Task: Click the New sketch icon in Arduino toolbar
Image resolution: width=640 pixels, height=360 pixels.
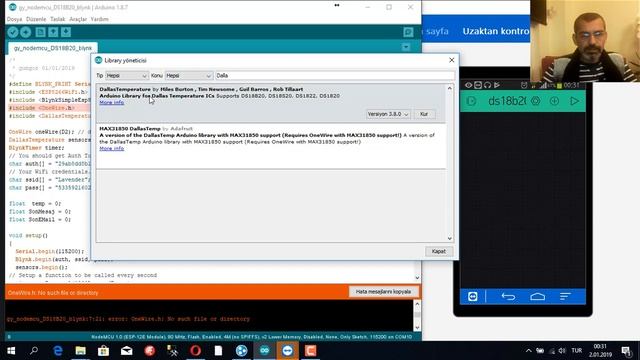Action: click(x=40, y=32)
